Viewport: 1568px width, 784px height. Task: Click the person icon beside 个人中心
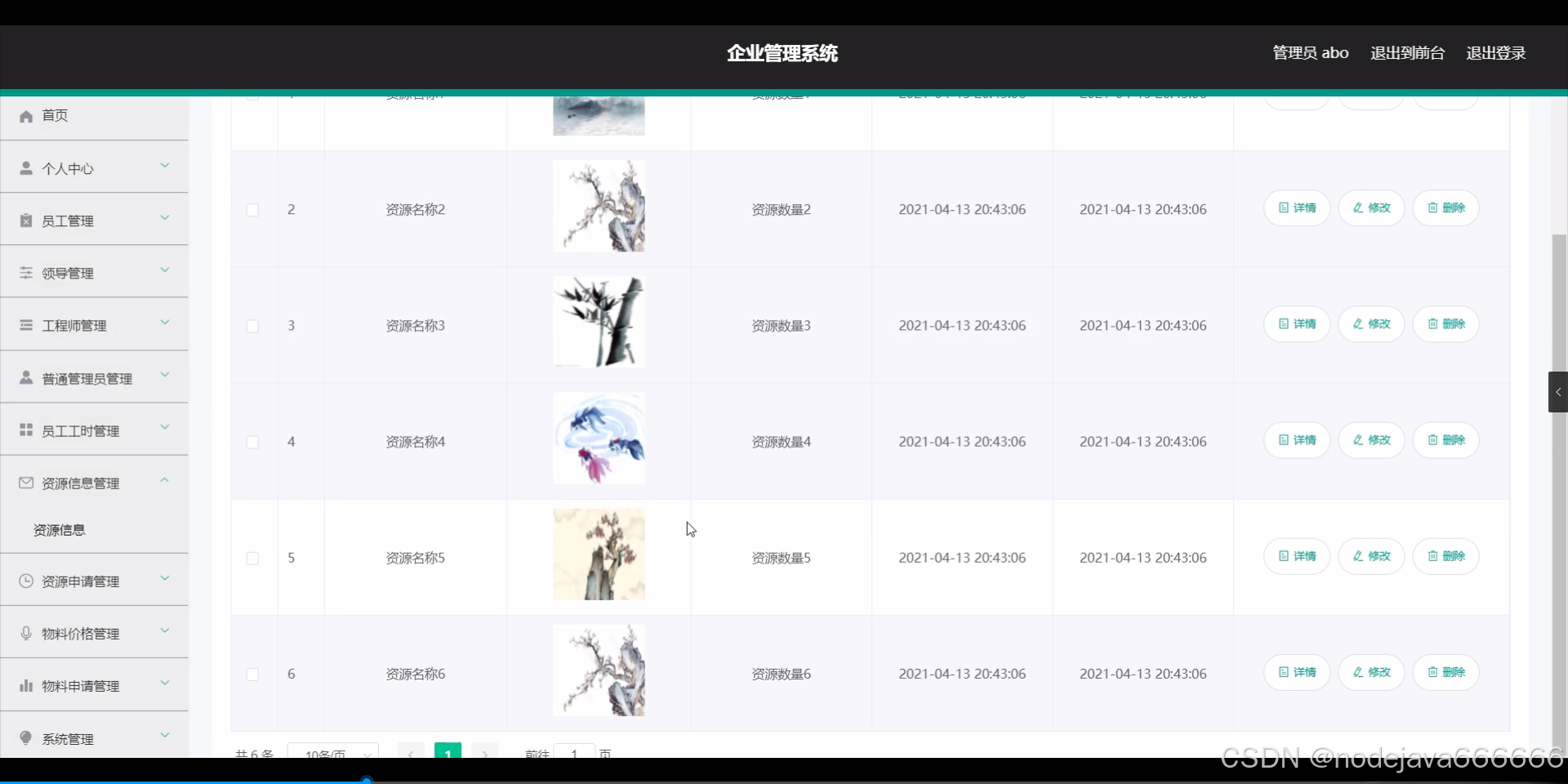(26, 168)
